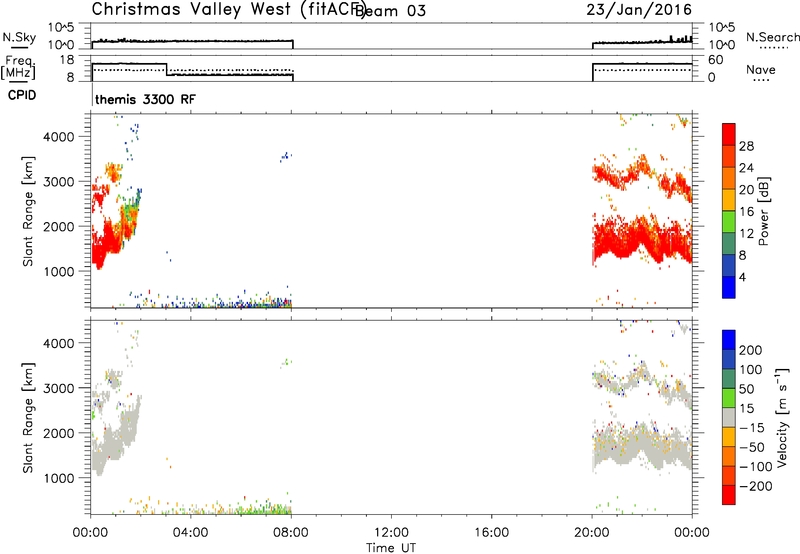The image size is (800, 554).
Task: Click the '12:00' time tick label
Action: 391,533
